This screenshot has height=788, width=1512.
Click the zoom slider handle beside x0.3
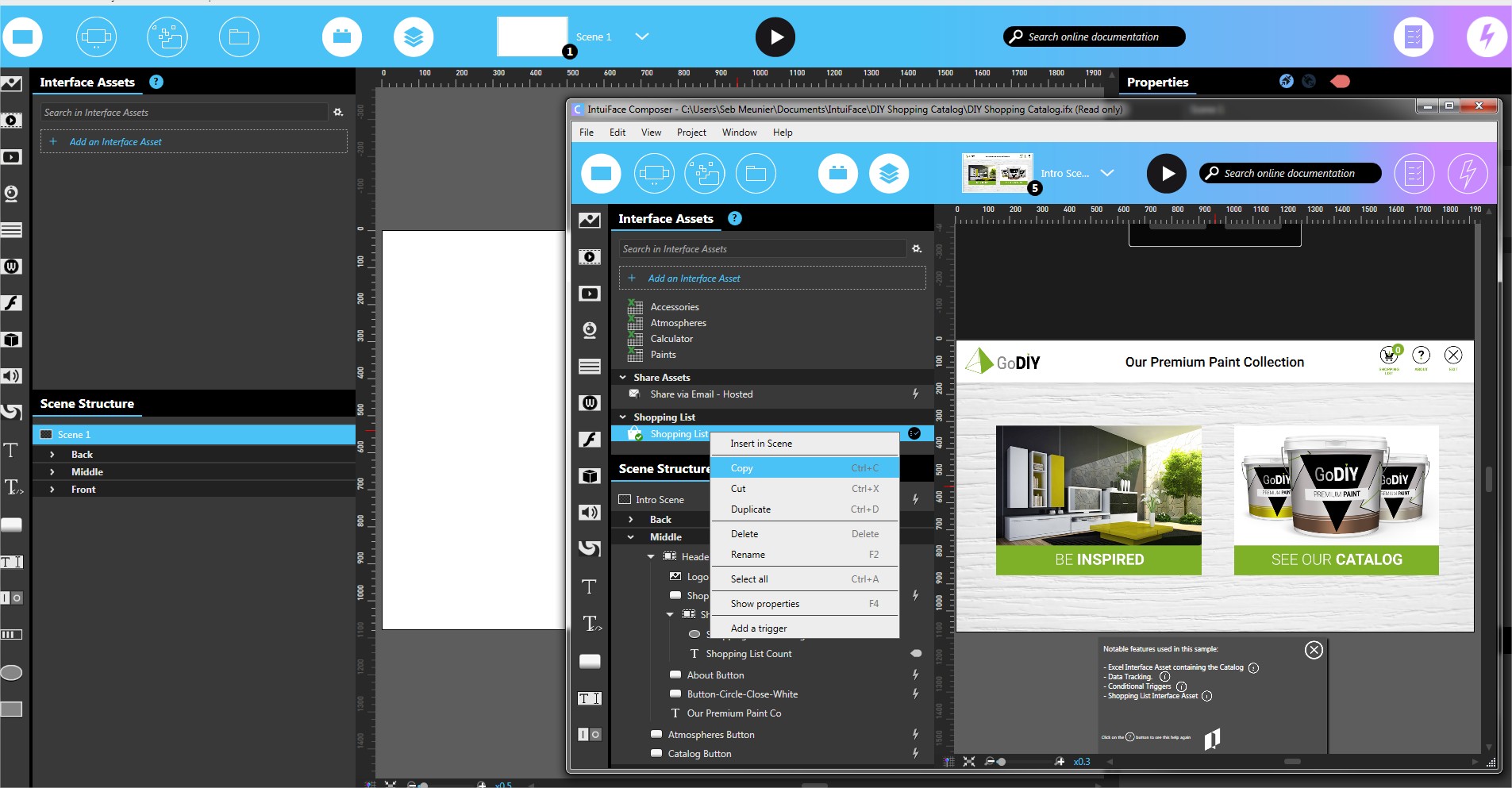pyautogui.click(x=1002, y=762)
